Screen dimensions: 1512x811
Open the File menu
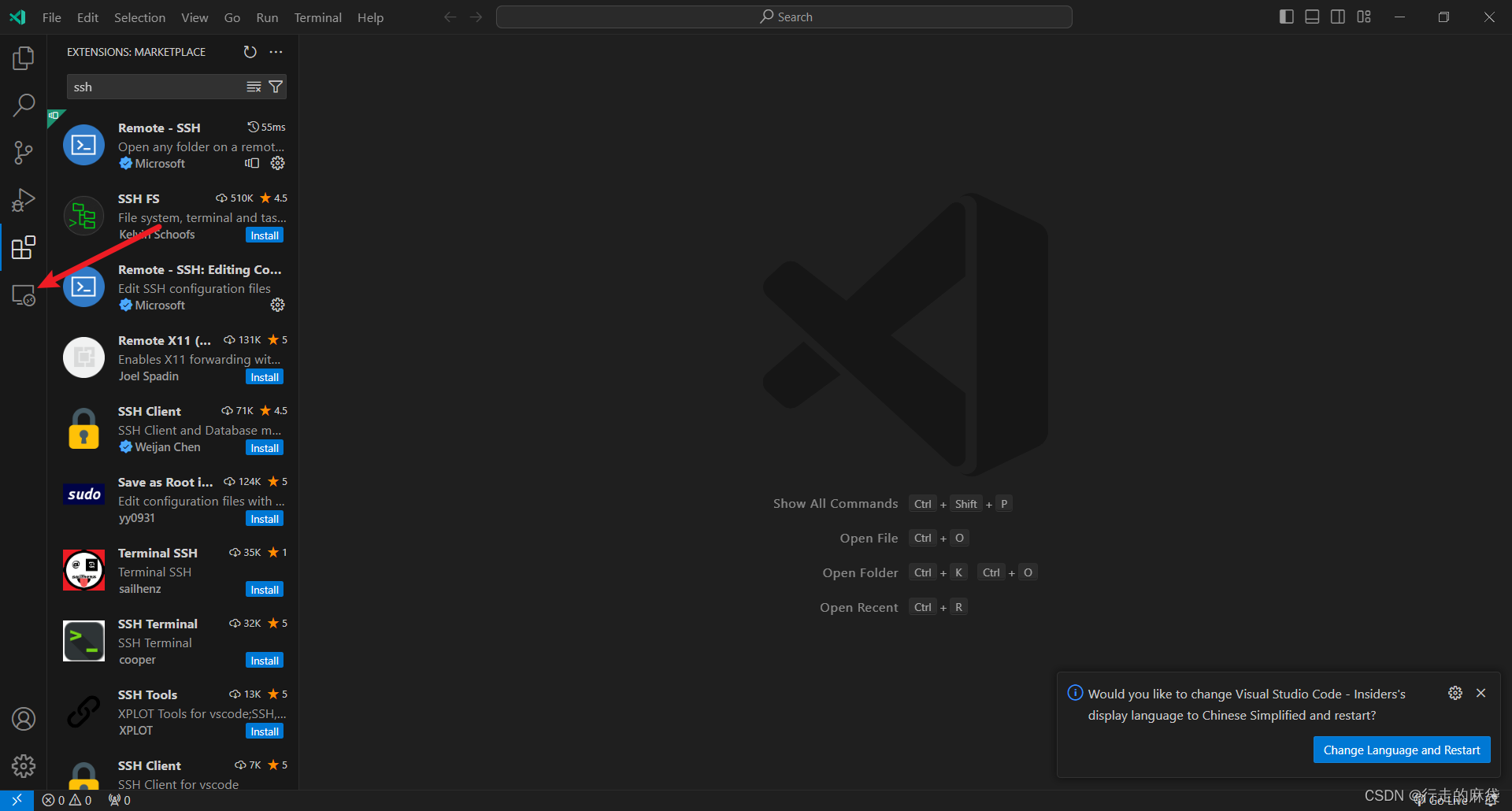52,17
